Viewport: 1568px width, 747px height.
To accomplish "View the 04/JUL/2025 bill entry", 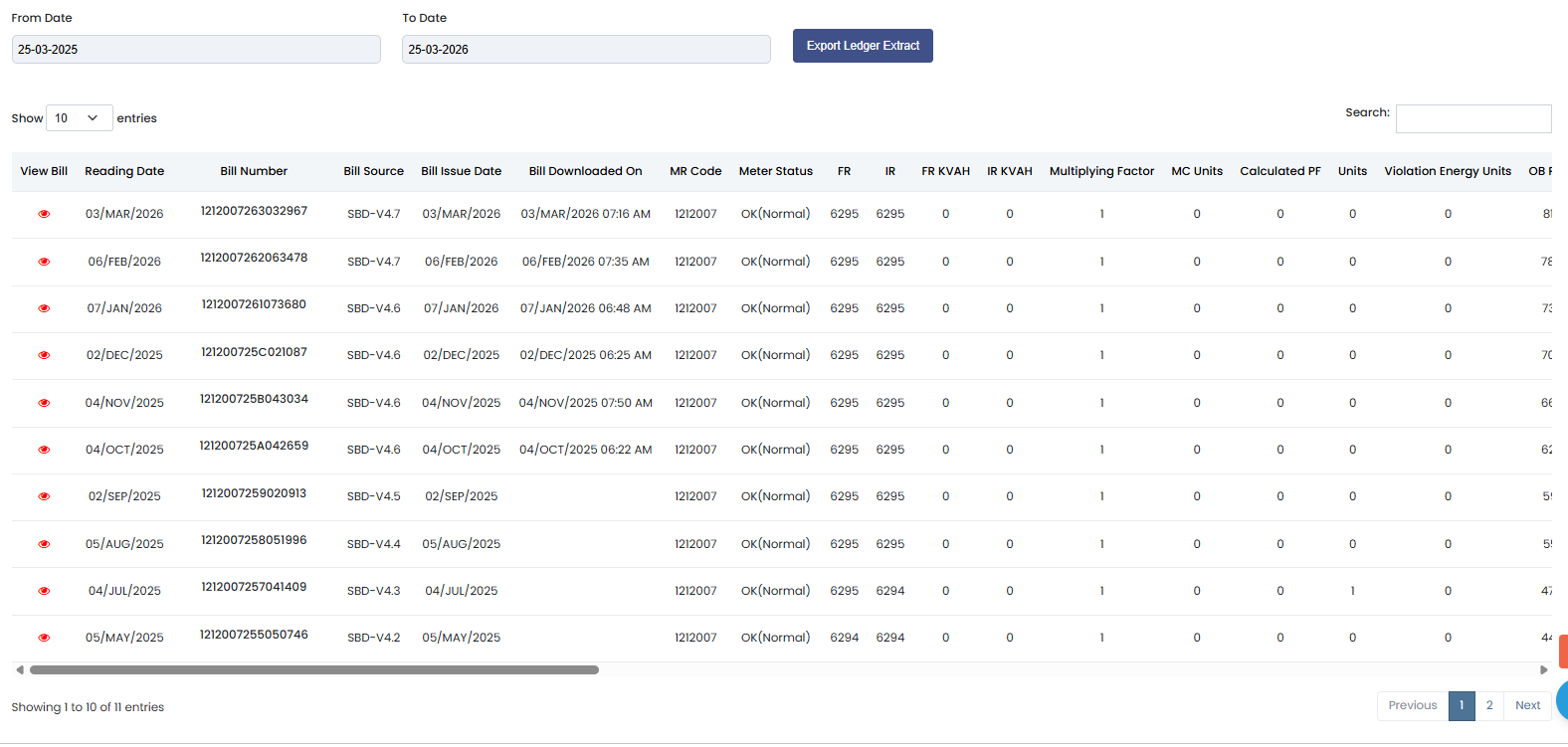I will [x=44, y=591].
